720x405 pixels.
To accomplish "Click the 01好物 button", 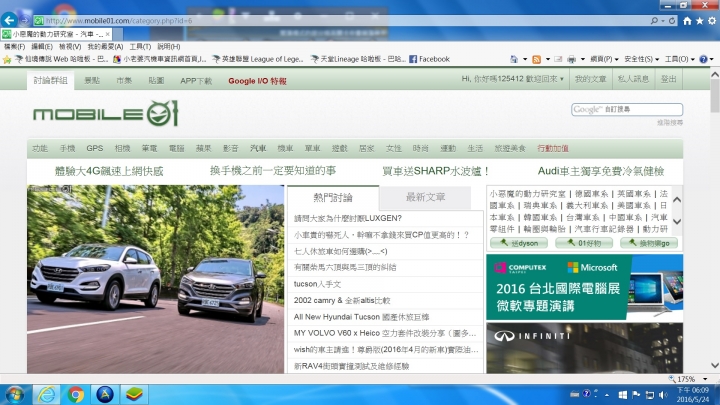I will coord(584,243).
